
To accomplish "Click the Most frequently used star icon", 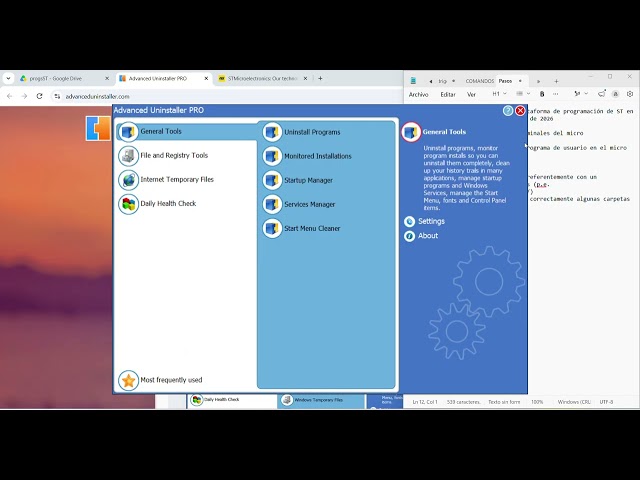I will (x=128, y=380).
